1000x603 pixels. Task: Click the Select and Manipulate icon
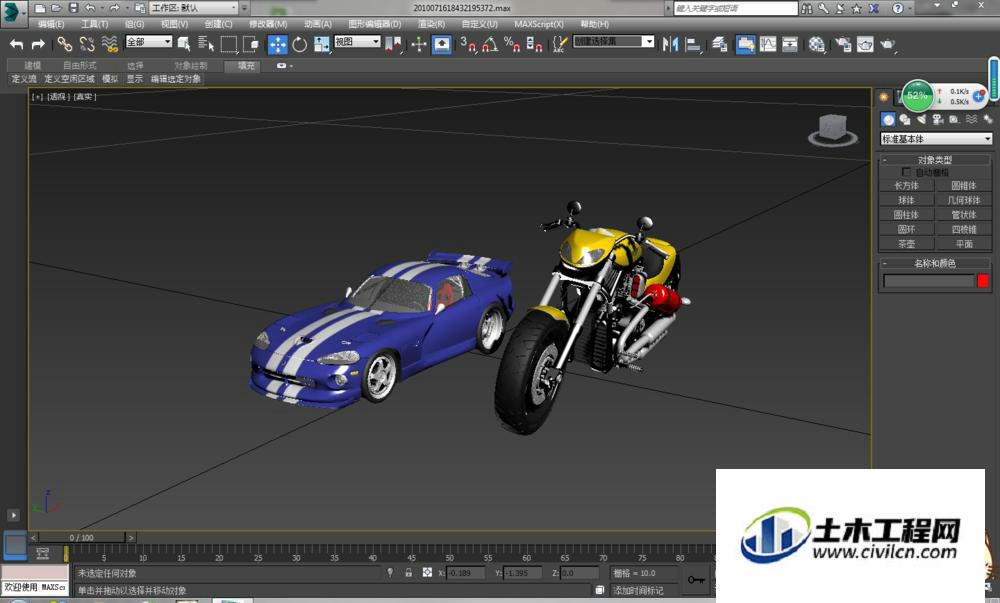[x=419, y=44]
